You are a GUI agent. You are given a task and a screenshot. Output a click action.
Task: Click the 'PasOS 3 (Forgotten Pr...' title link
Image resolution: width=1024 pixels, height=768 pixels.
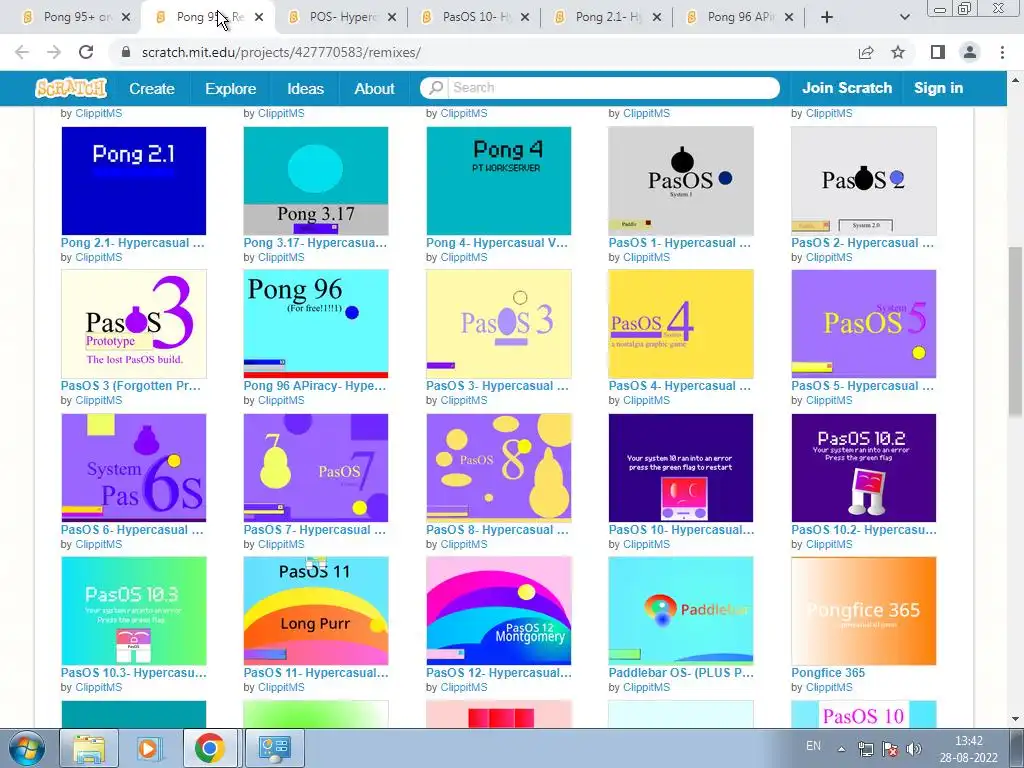point(131,386)
